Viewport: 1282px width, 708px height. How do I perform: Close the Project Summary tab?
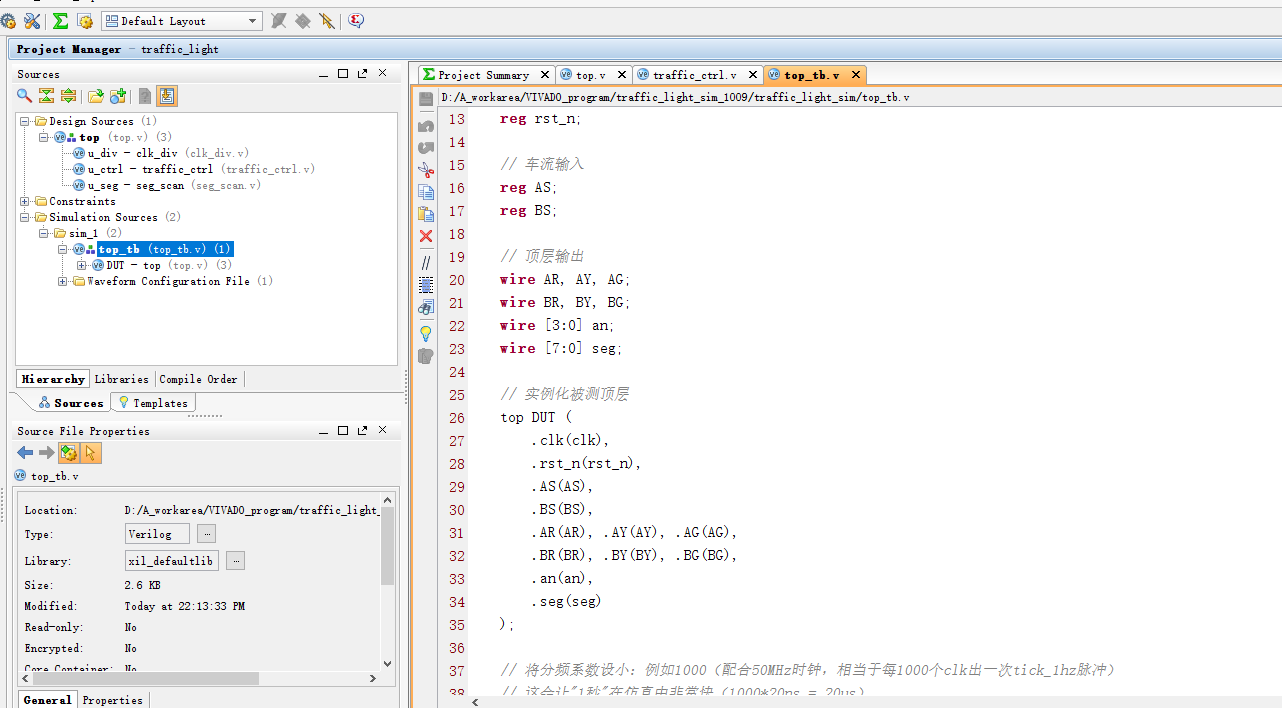click(544, 75)
